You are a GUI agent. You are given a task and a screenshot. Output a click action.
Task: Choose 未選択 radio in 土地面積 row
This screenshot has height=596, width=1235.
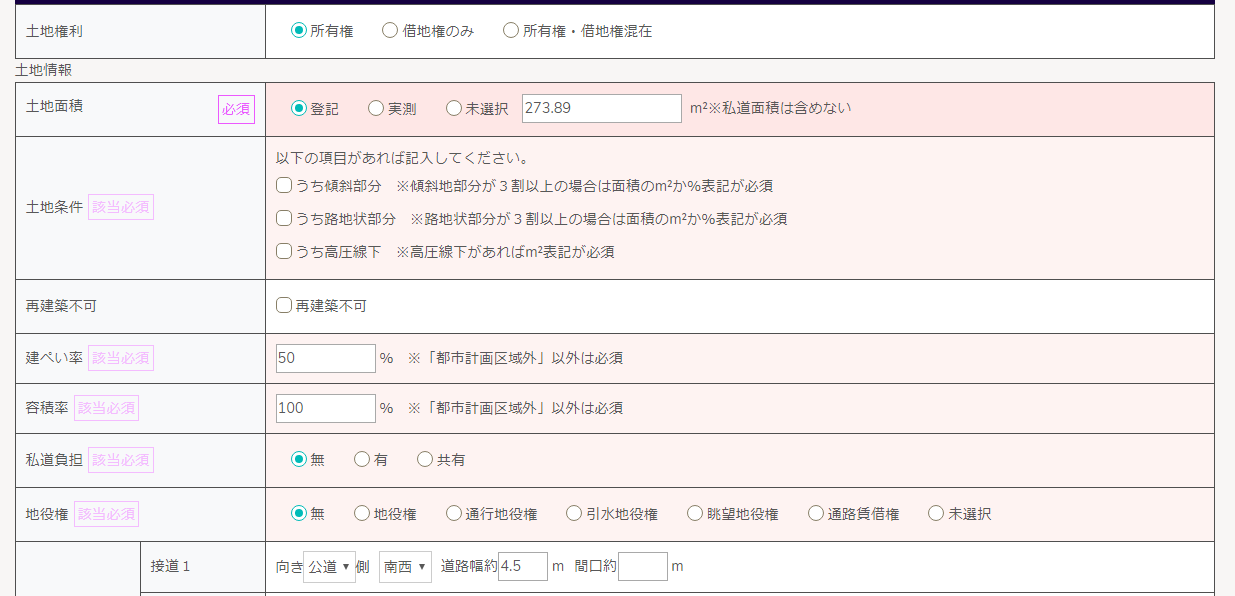(x=454, y=109)
